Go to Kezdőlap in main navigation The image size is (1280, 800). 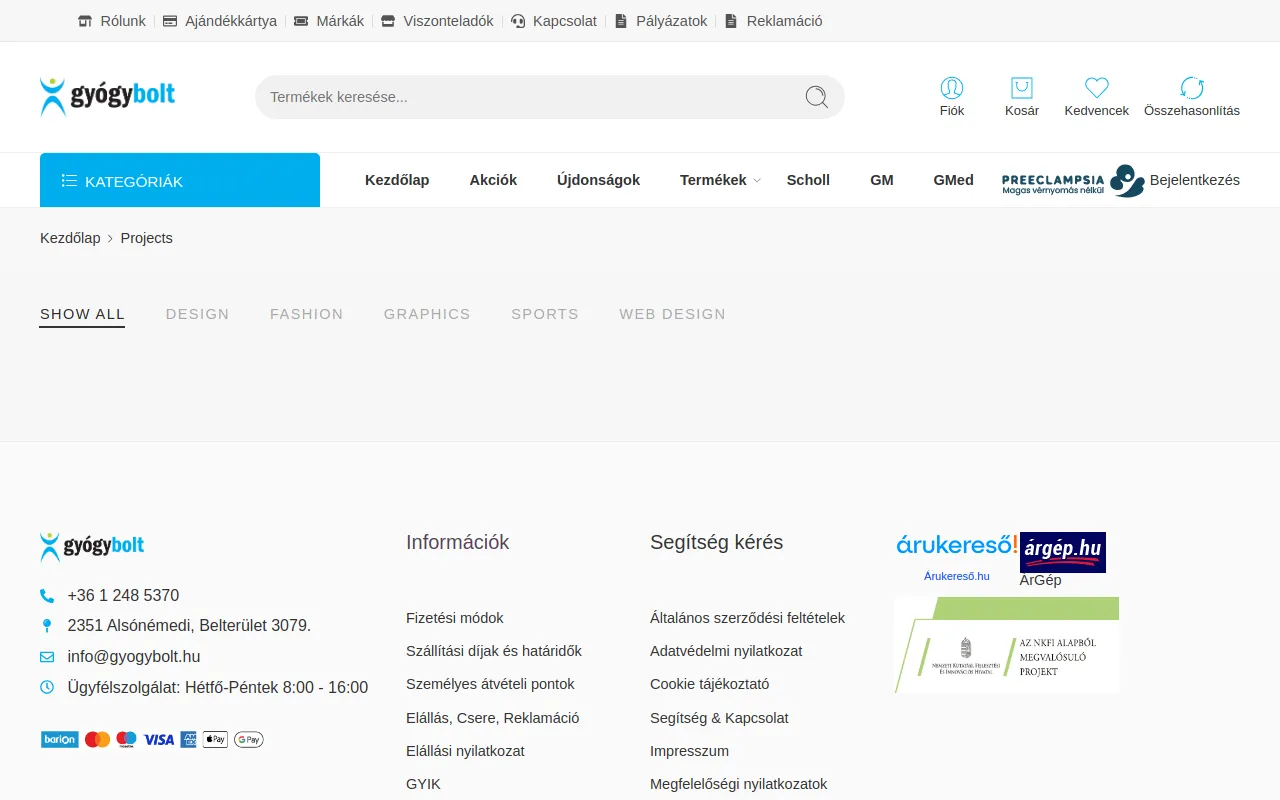[397, 180]
